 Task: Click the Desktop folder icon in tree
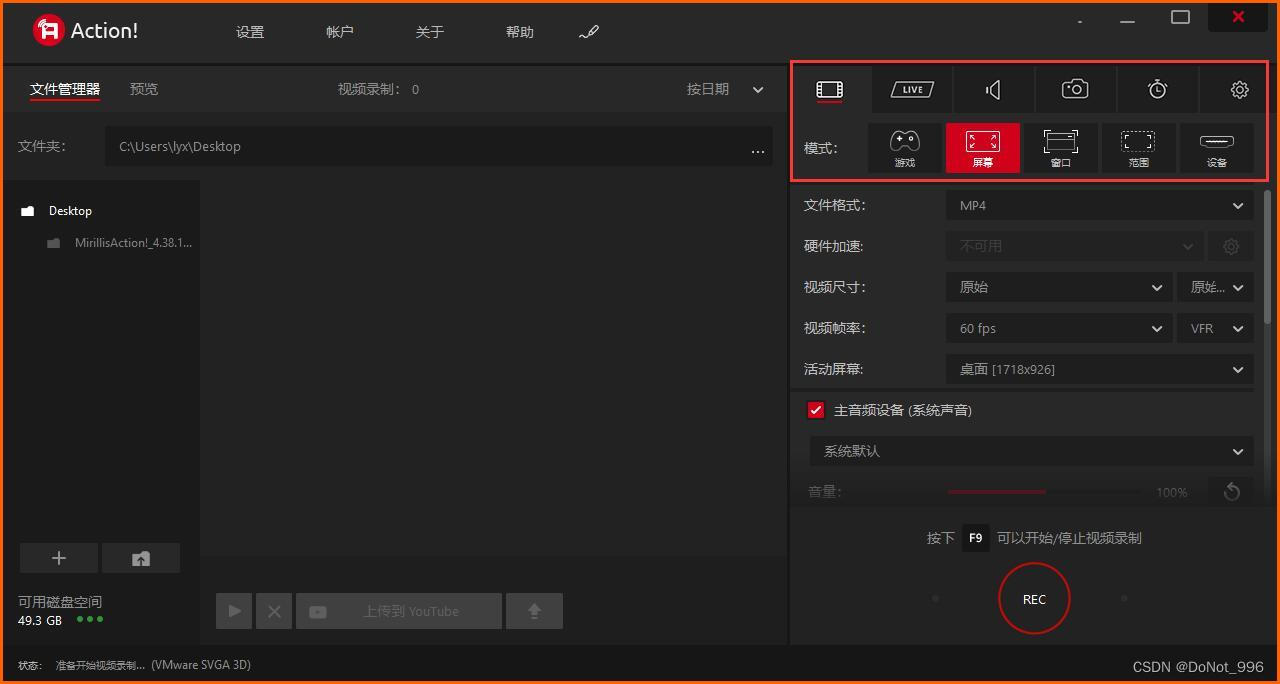click(28, 211)
